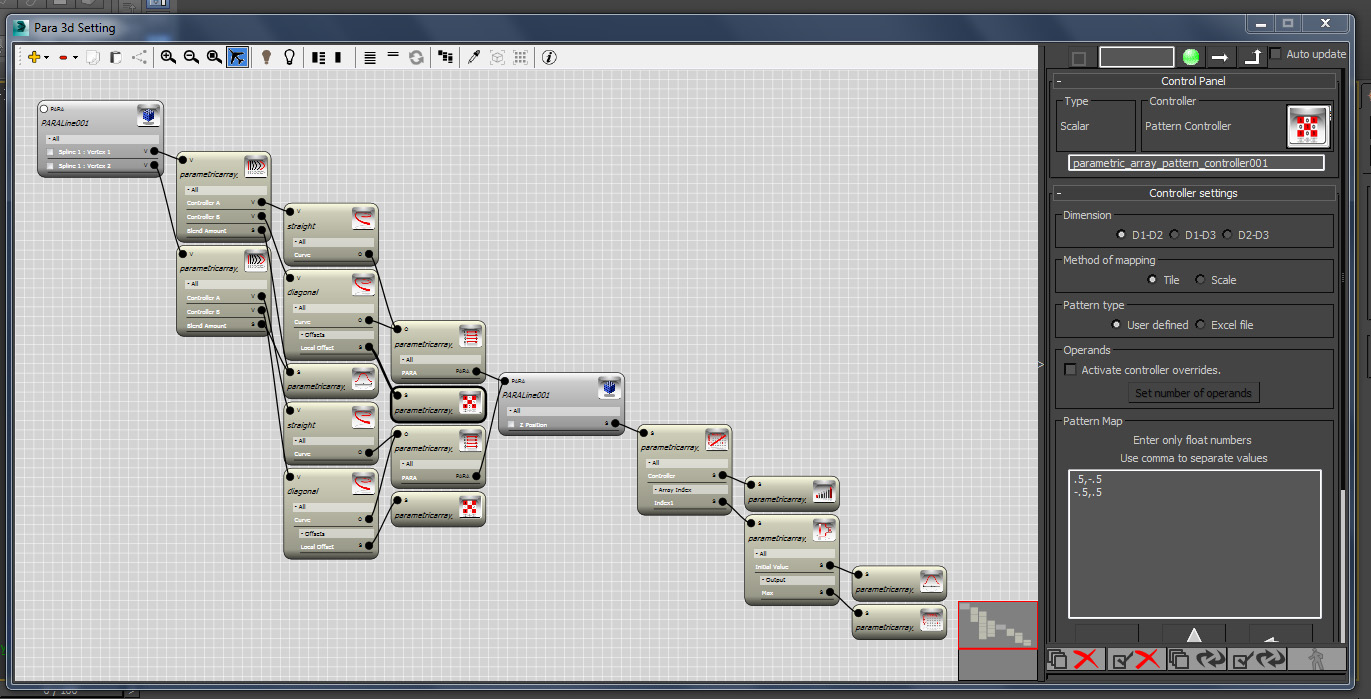1371x699 pixels.
Task: Click the zoom out magnifier icon
Action: (191, 58)
